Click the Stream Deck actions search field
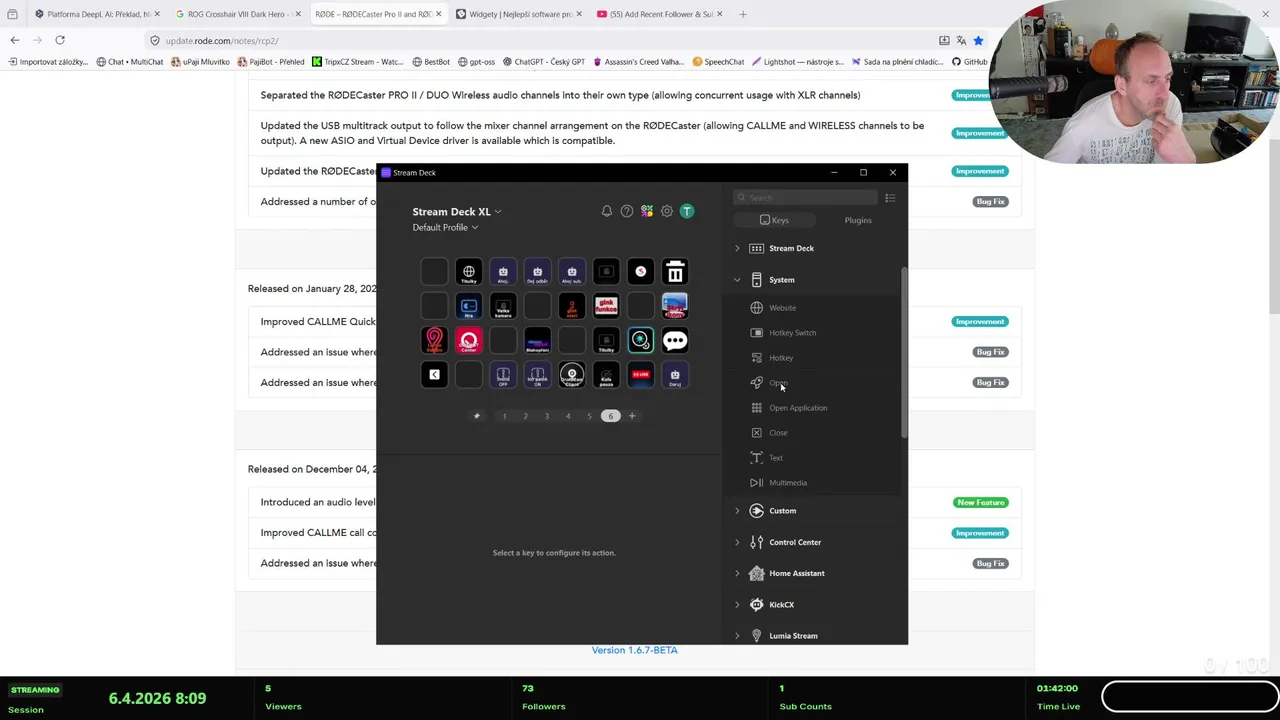Image resolution: width=1280 pixels, height=720 pixels. point(806,198)
